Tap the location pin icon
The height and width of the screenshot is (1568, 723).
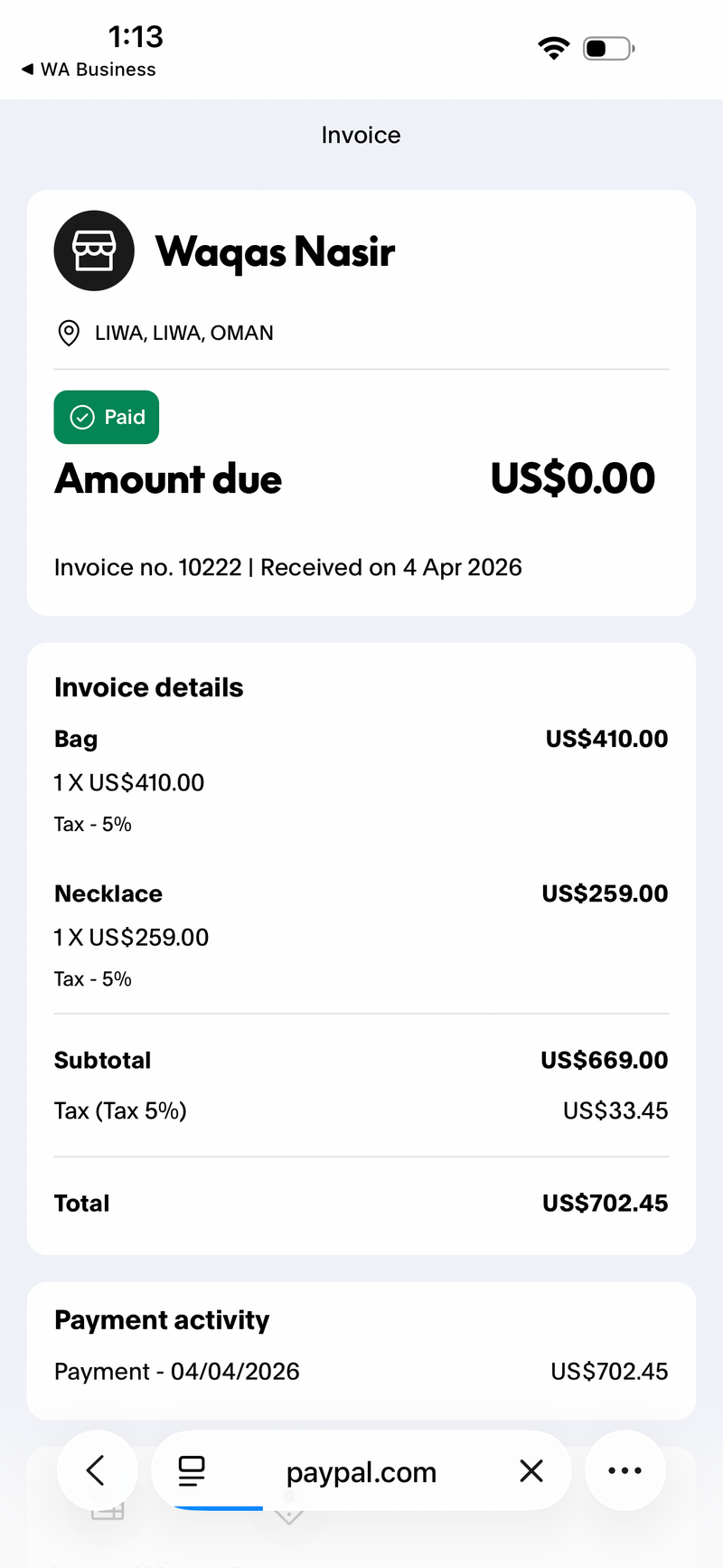[x=68, y=333]
